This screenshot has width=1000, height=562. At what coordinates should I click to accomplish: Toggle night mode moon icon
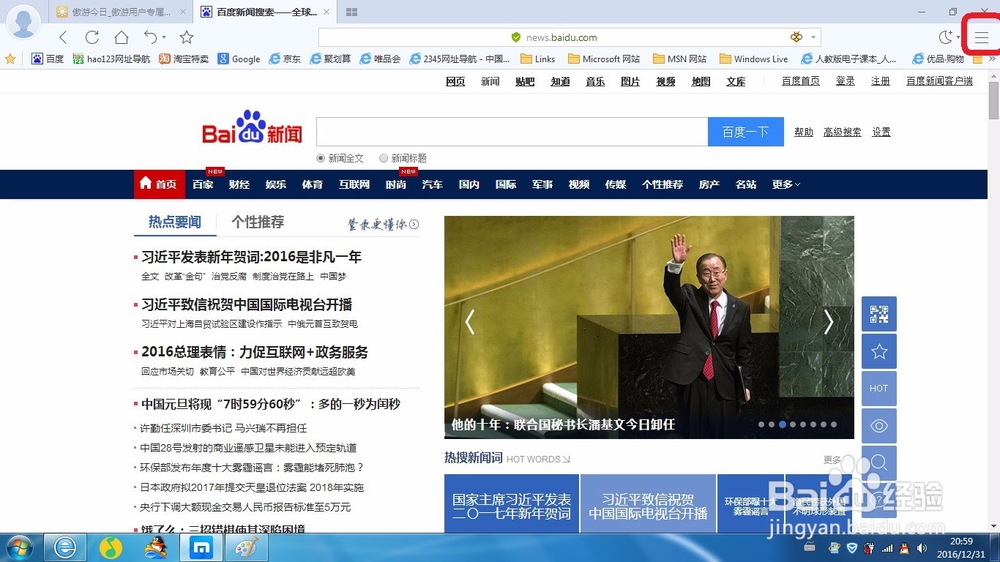coord(945,37)
